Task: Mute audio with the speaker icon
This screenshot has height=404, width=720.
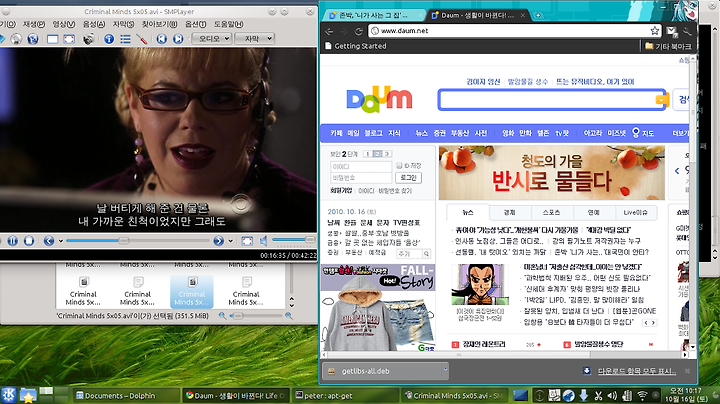Action: pyautogui.click(x=264, y=241)
